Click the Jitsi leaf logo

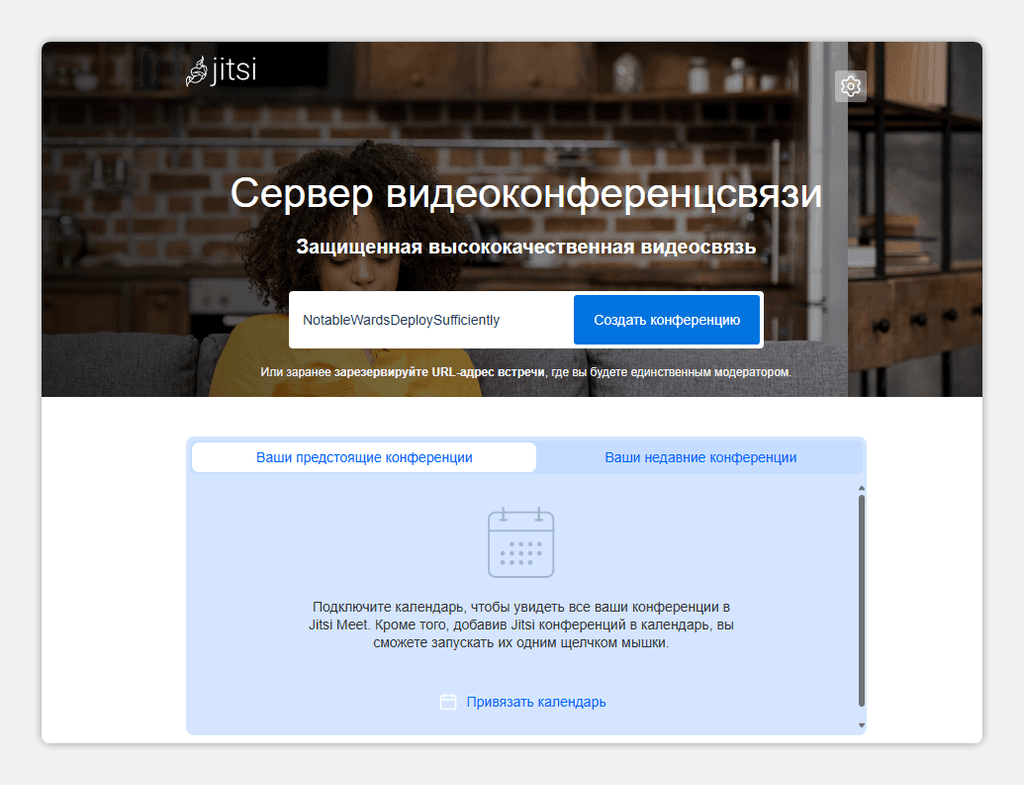[x=196, y=71]
